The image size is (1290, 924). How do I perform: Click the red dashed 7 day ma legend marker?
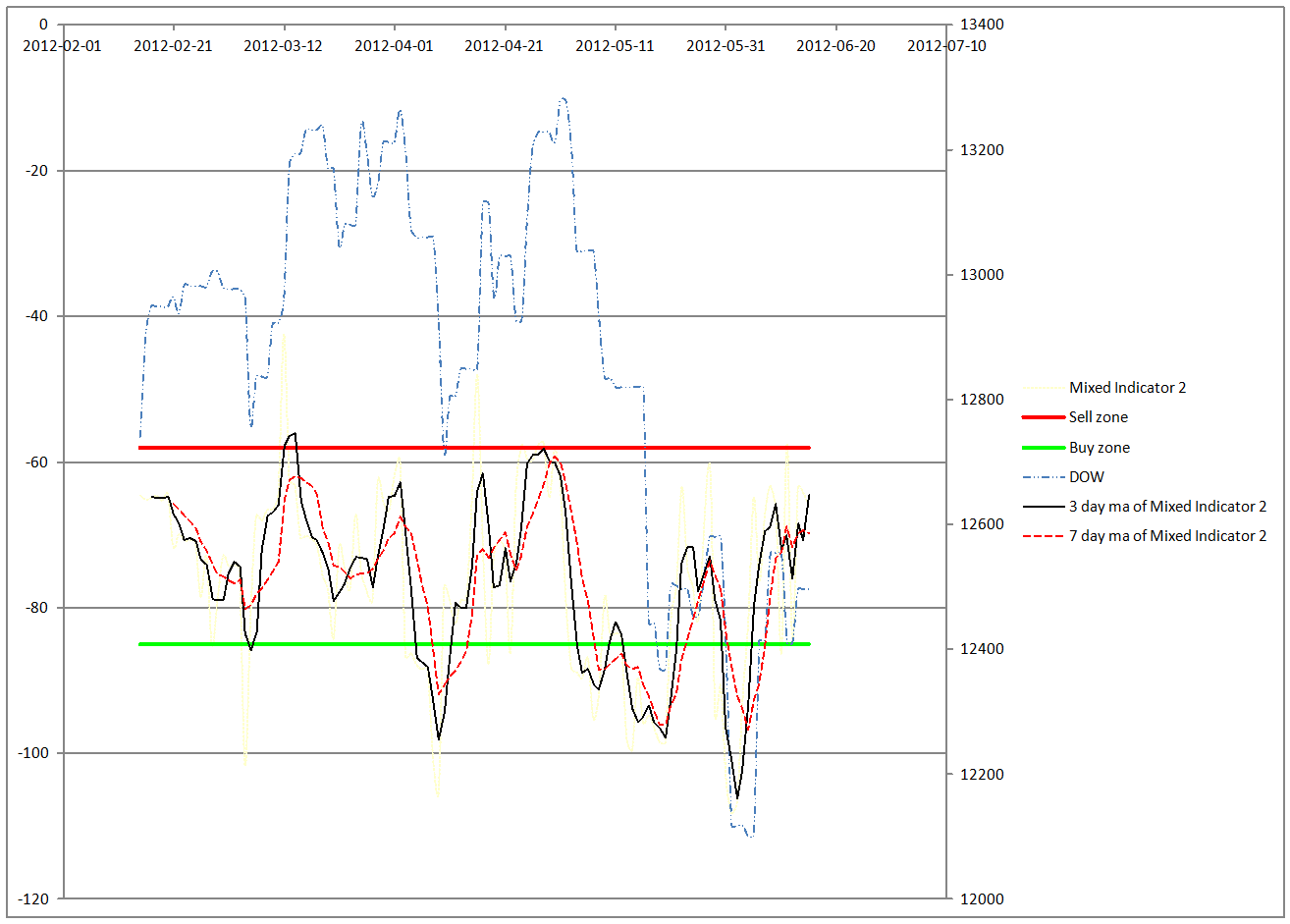pos(1043,536)
